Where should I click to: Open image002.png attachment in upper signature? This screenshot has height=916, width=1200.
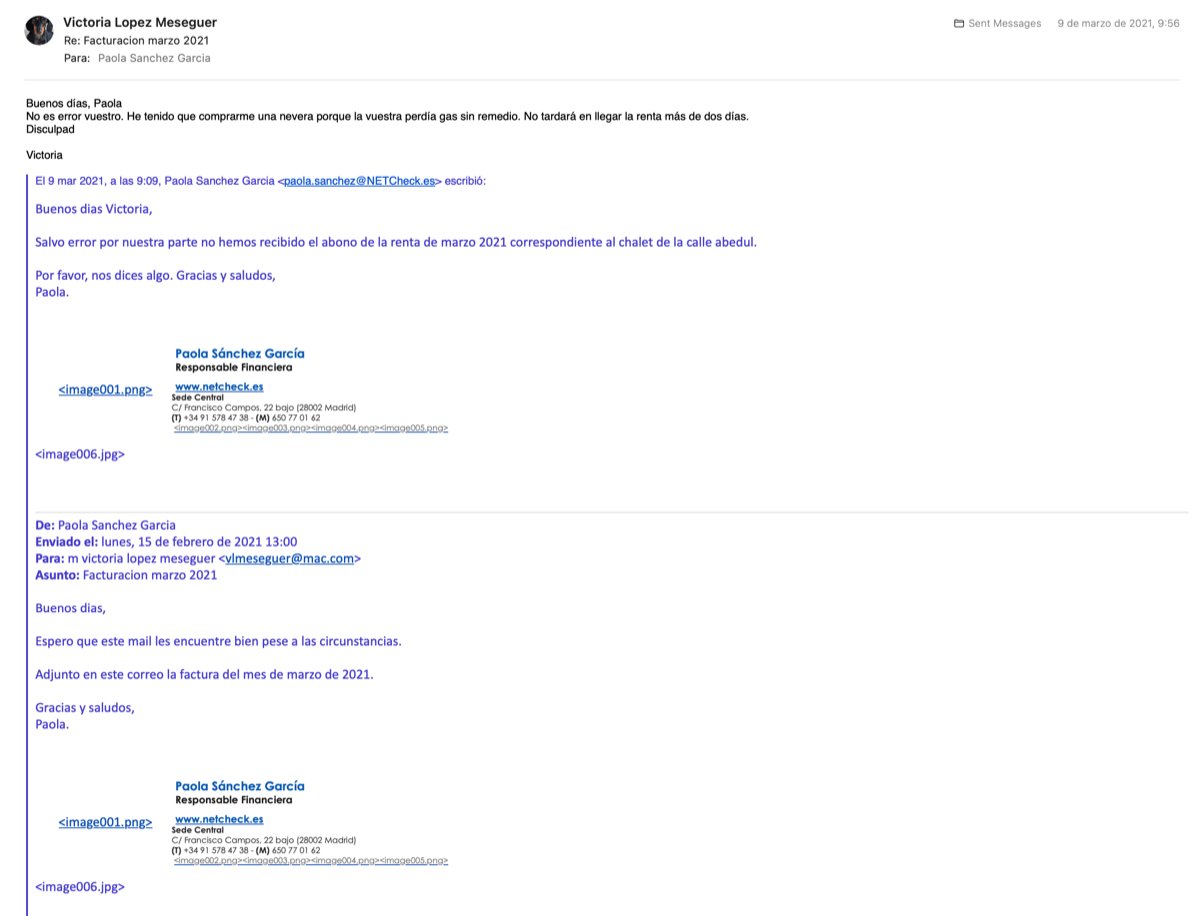tap(208, 428)
